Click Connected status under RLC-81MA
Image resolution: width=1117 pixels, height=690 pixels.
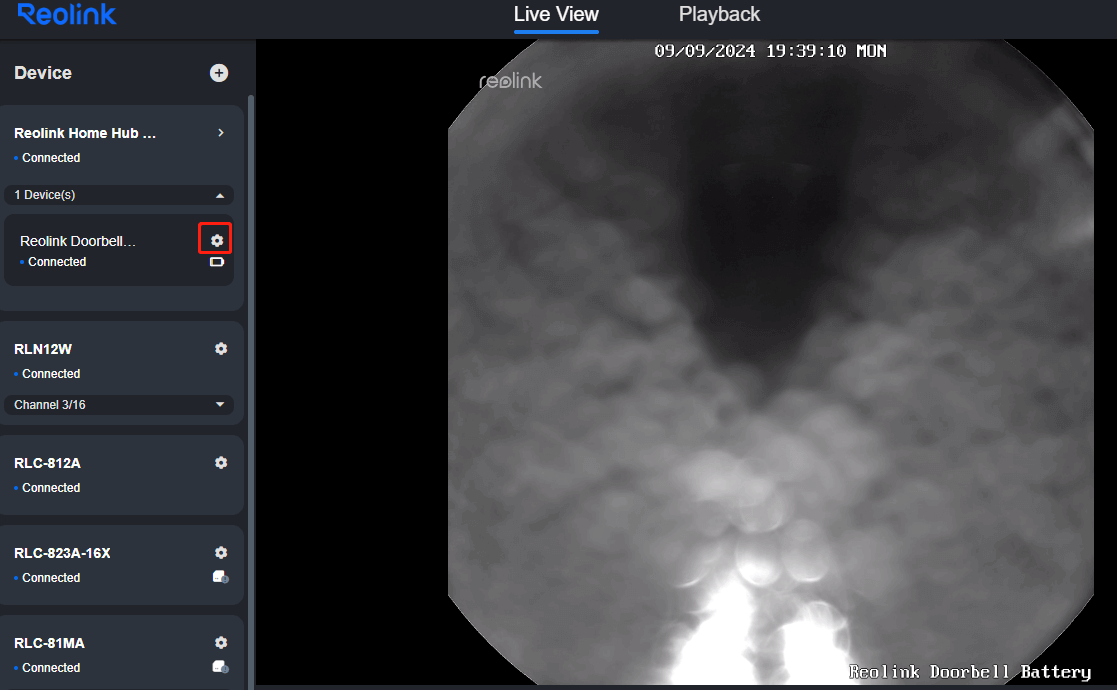coord(51,668)
